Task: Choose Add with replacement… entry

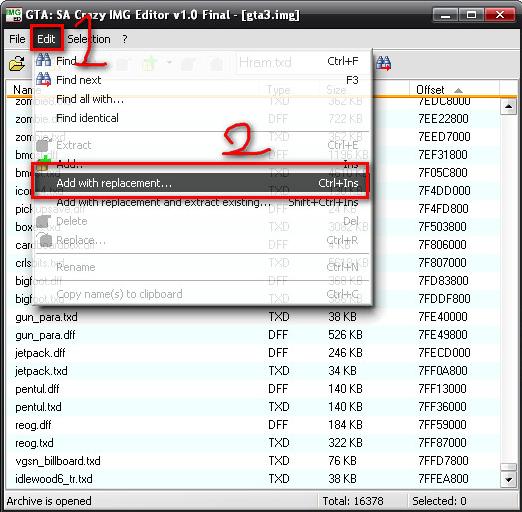Action: tap(202, 183)
